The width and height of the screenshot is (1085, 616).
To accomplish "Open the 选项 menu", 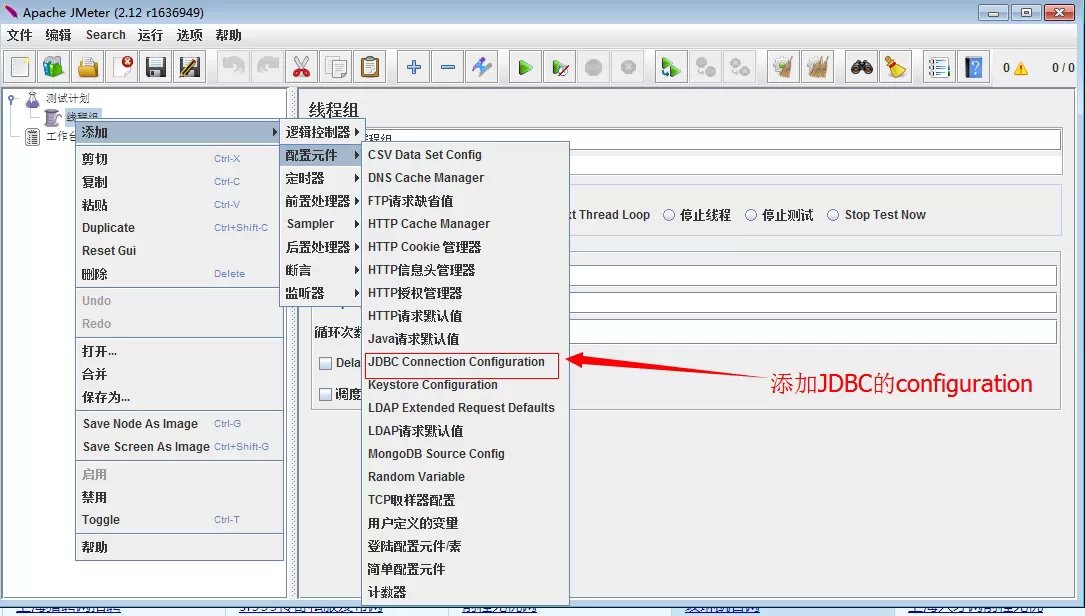I will coord(190,35).
